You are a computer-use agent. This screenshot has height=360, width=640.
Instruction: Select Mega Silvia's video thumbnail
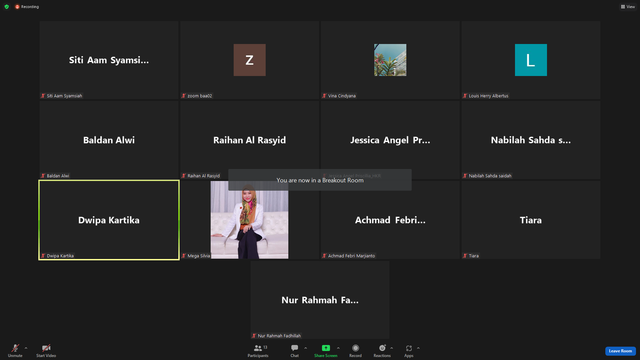[249, 220]
